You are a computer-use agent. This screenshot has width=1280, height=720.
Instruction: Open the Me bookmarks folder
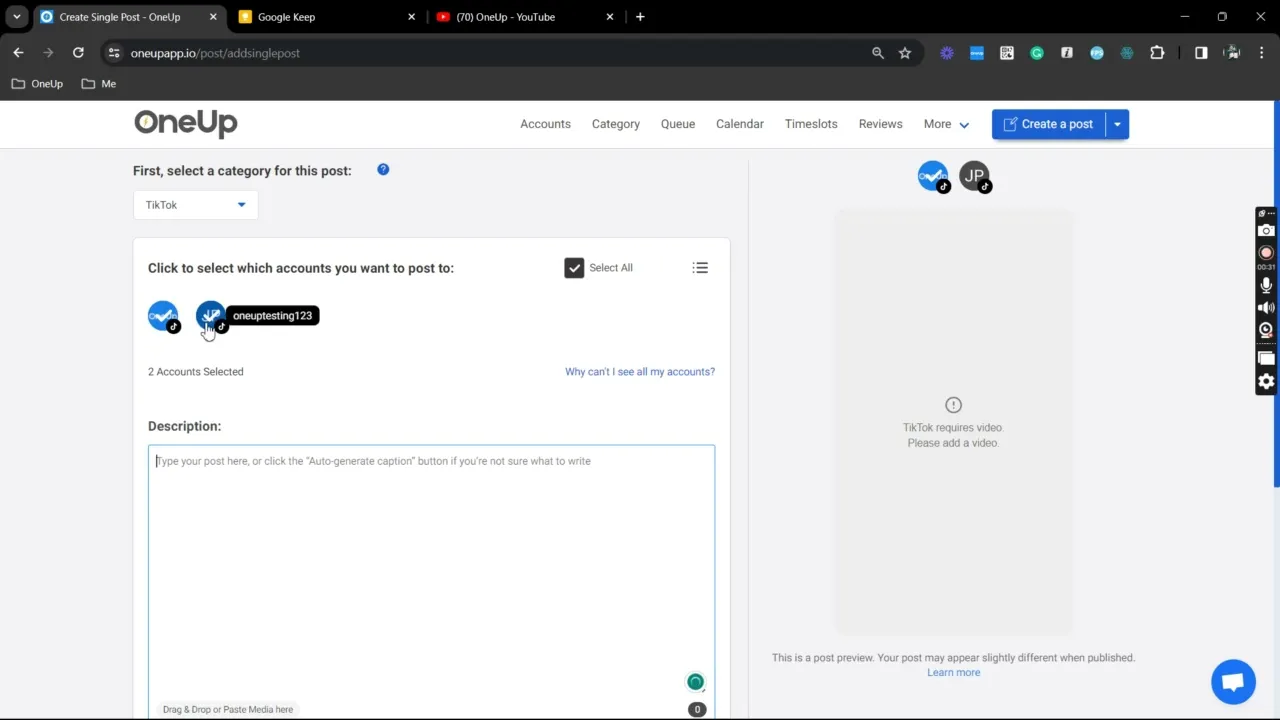point(99,84)
